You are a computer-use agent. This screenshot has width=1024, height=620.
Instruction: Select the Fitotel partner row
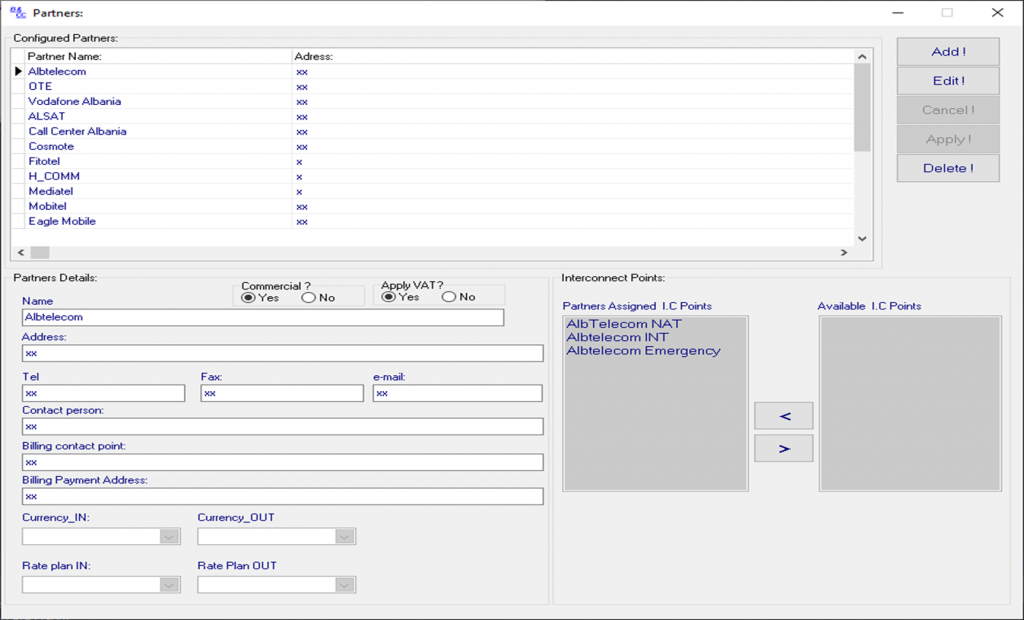pos(432,161)
